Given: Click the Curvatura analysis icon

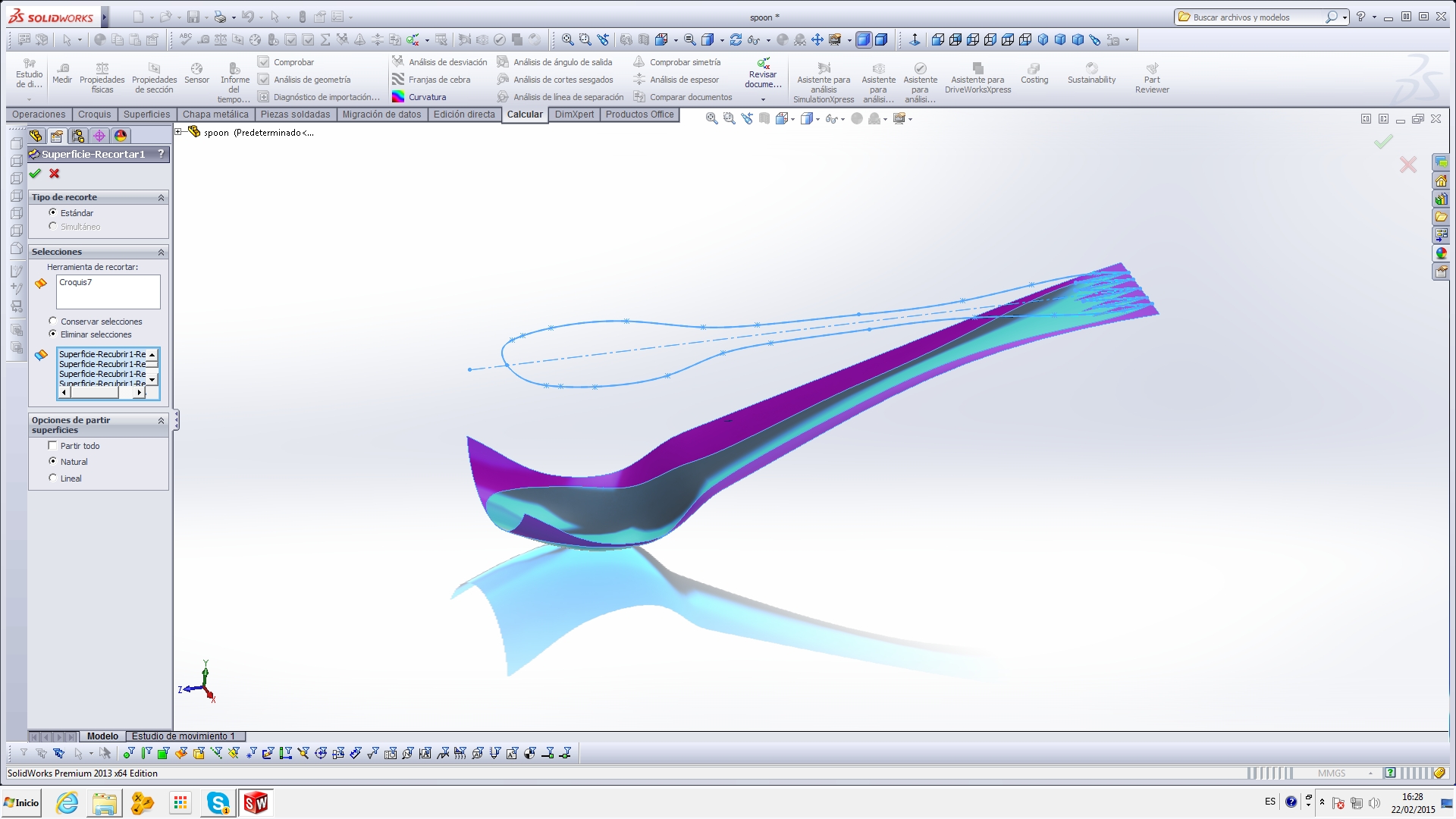Looking at the screenshot, I should 398,97.
